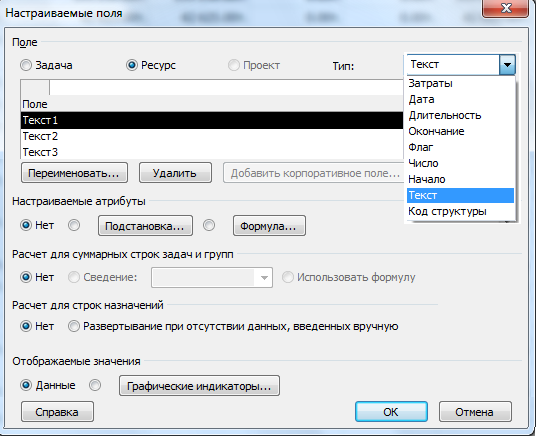Click the Поле column header
The image size is (536, 436).
pyautogui.click(x=212, y=104)
